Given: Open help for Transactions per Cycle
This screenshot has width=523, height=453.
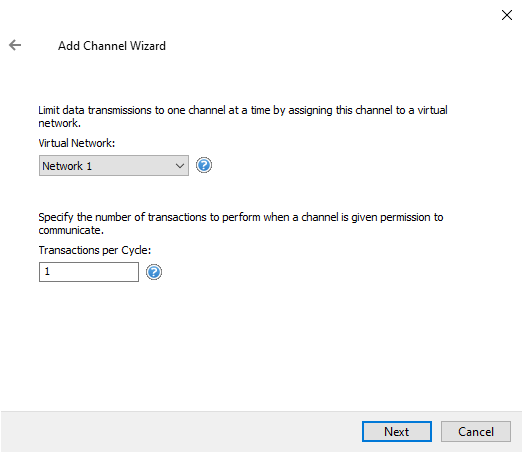Looking at the screenshot, I should (x=154, y=272).
